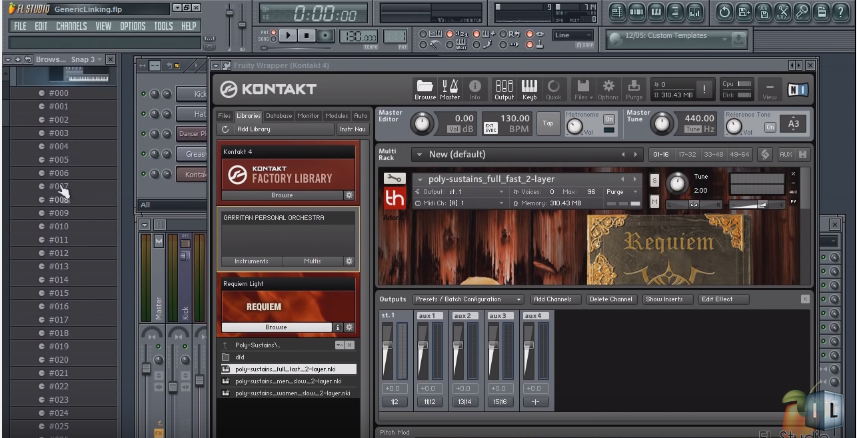The width and height of the screenshot is (857, 438).
Task: Switch to the Database tab in Kontakt
Action: tap(279, 116)
